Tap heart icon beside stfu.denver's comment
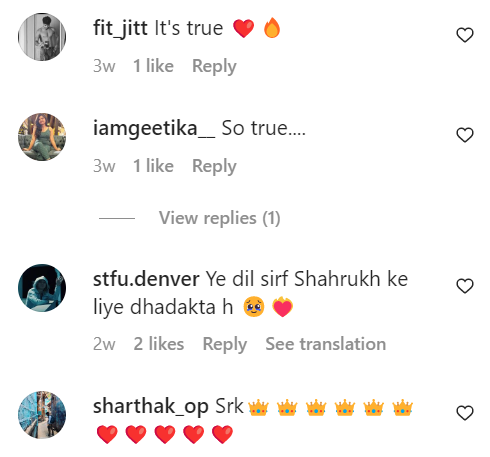490x457 pixels. (465, 286)
